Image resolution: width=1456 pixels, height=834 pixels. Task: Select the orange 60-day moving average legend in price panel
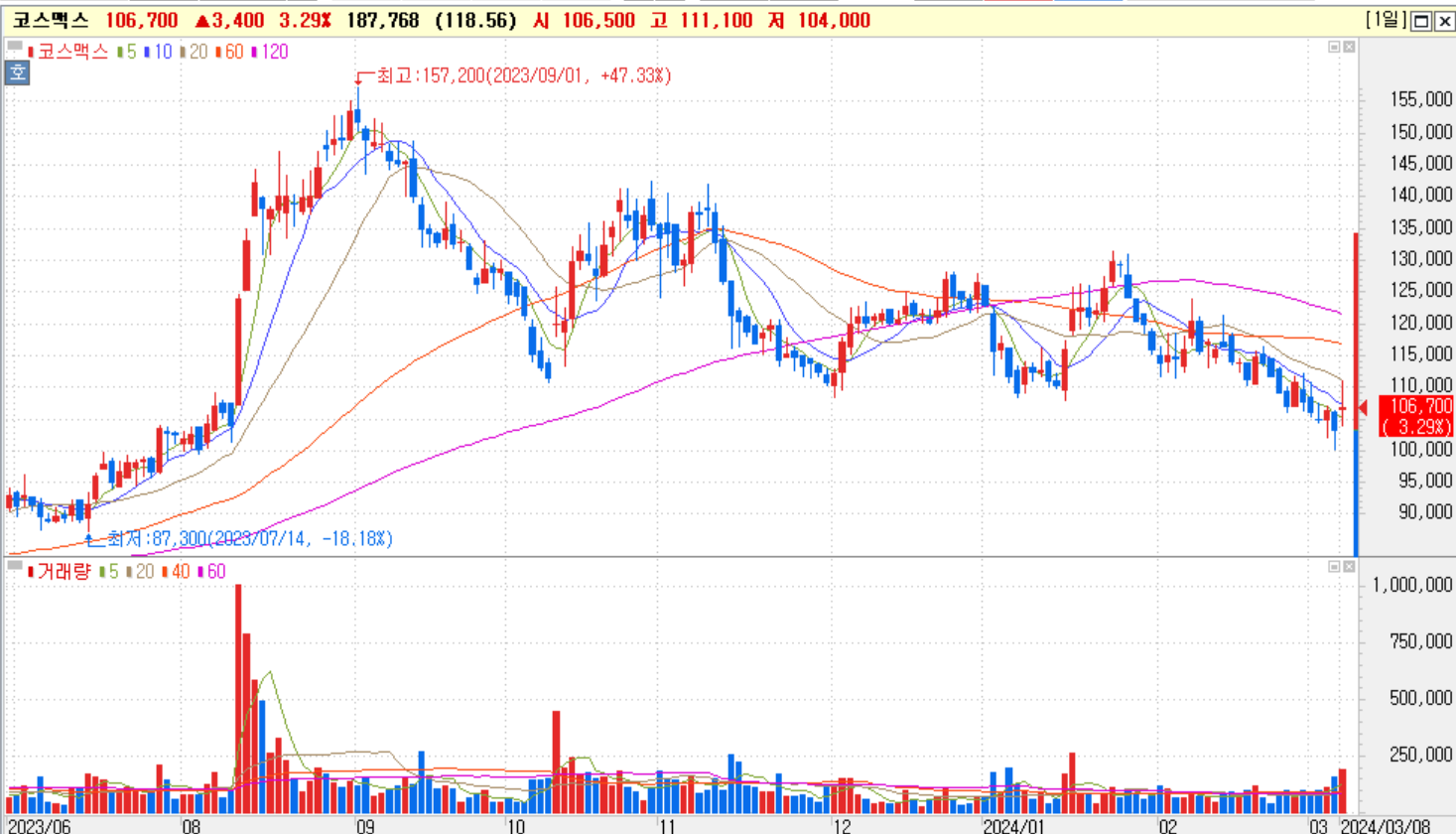coord(229,52)
